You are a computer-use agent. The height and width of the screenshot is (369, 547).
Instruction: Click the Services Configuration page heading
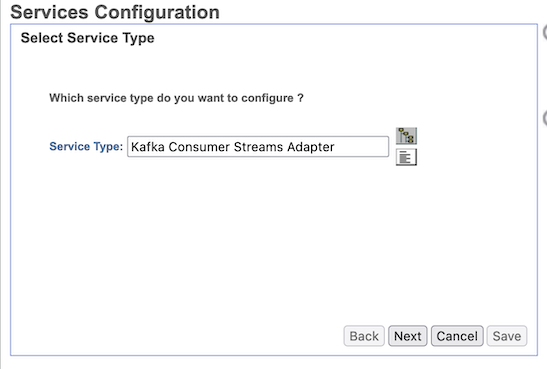(x=115, y=12)
